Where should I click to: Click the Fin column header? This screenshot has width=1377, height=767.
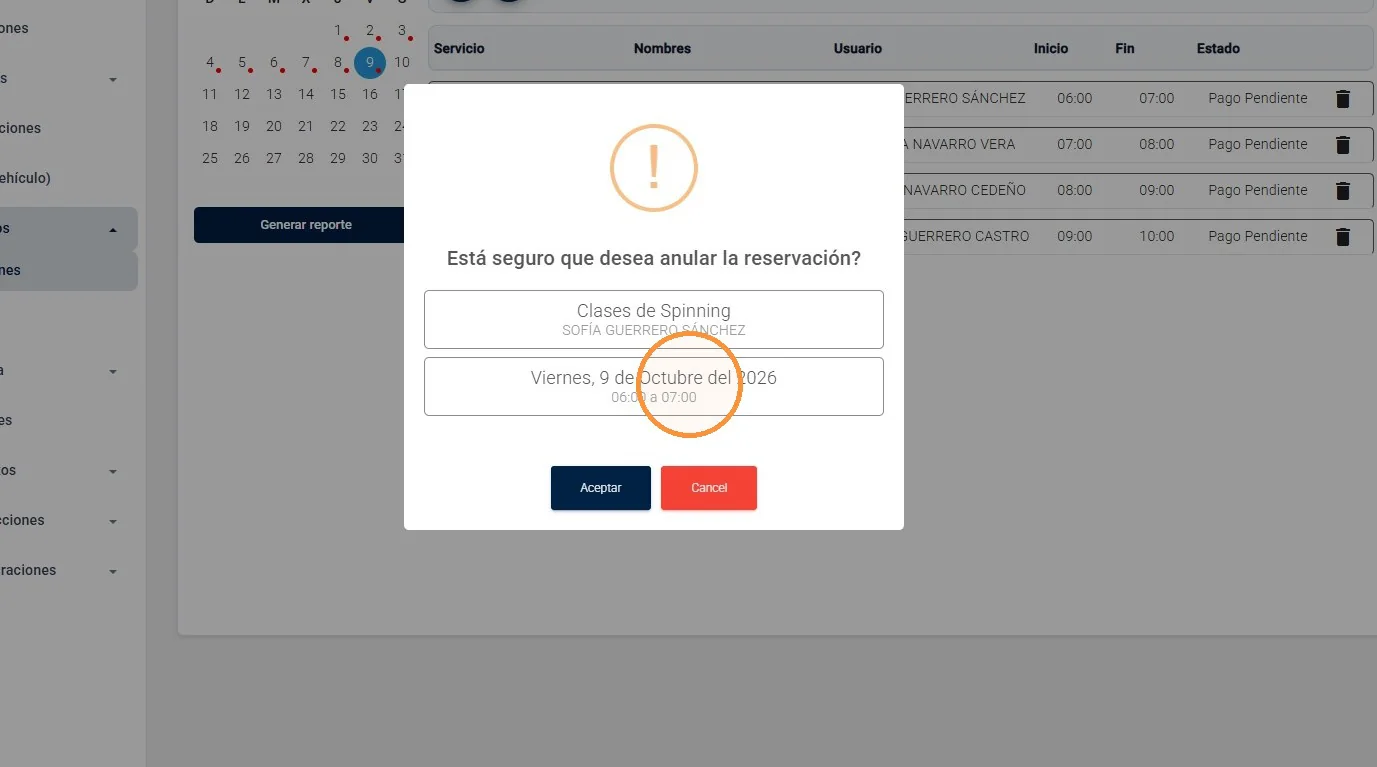tap(1125, 48)
